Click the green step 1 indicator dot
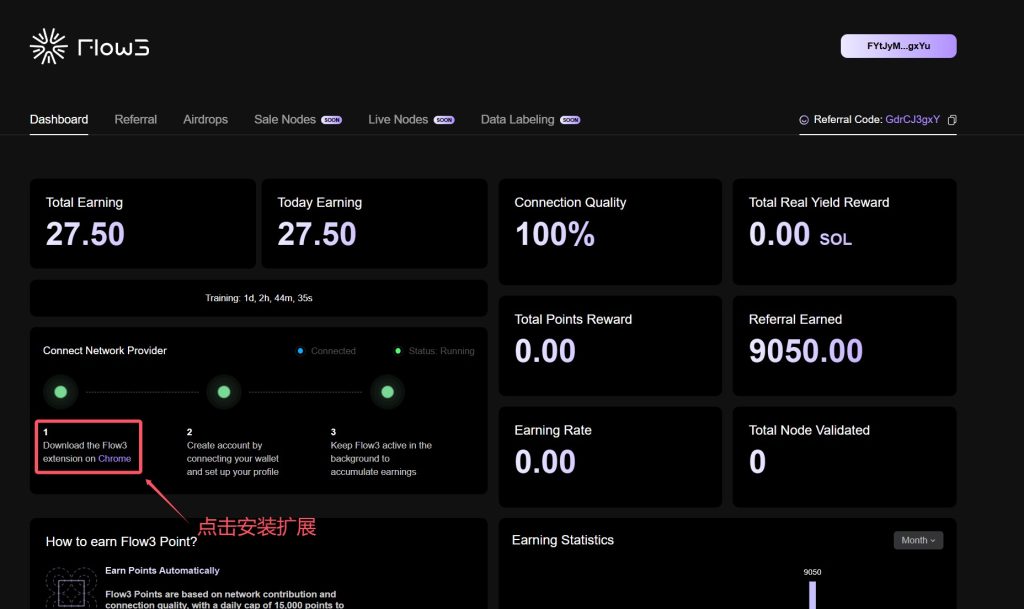This screenshot has height=609, width=1024. pos(61,392)
